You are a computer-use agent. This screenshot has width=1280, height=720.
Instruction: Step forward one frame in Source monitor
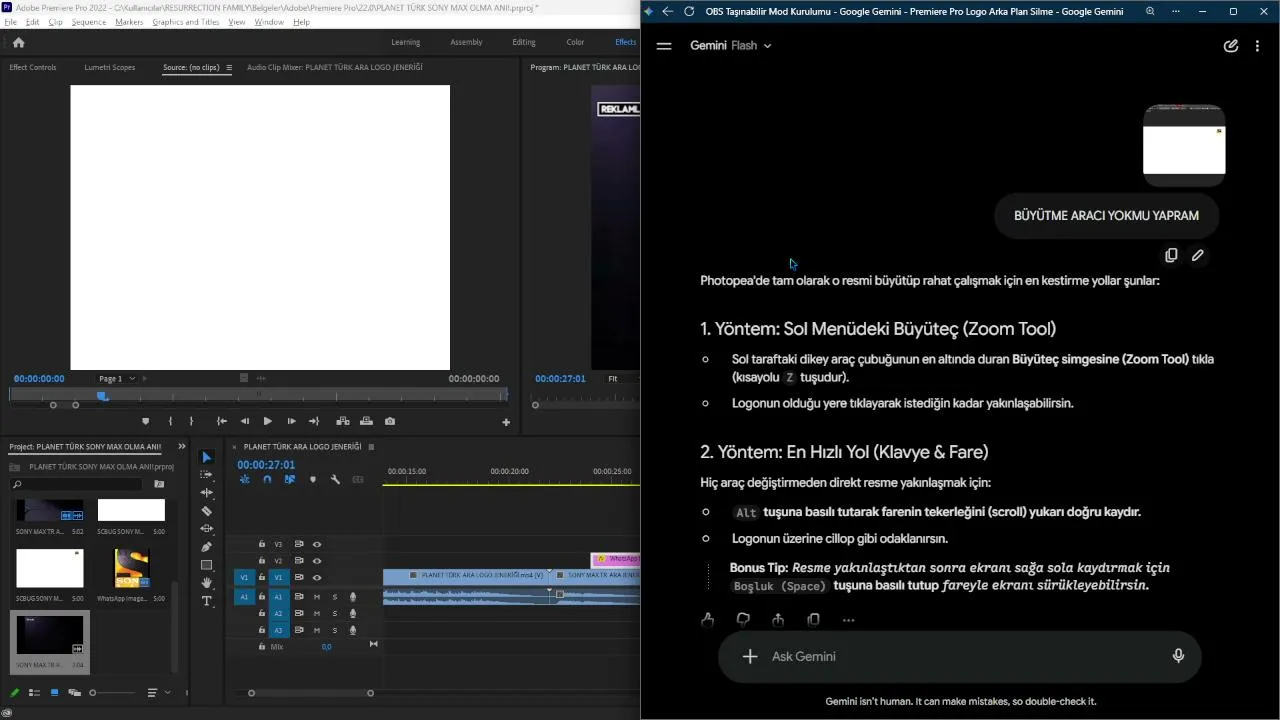[291, 422]
